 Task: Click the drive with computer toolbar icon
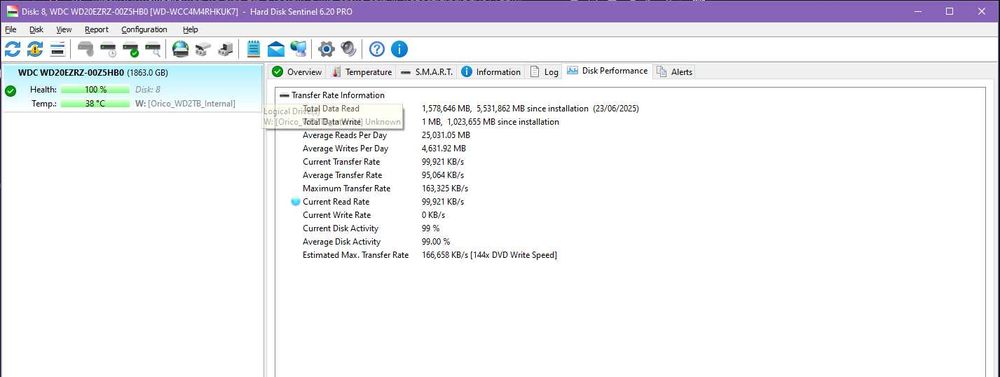point(225,49)
